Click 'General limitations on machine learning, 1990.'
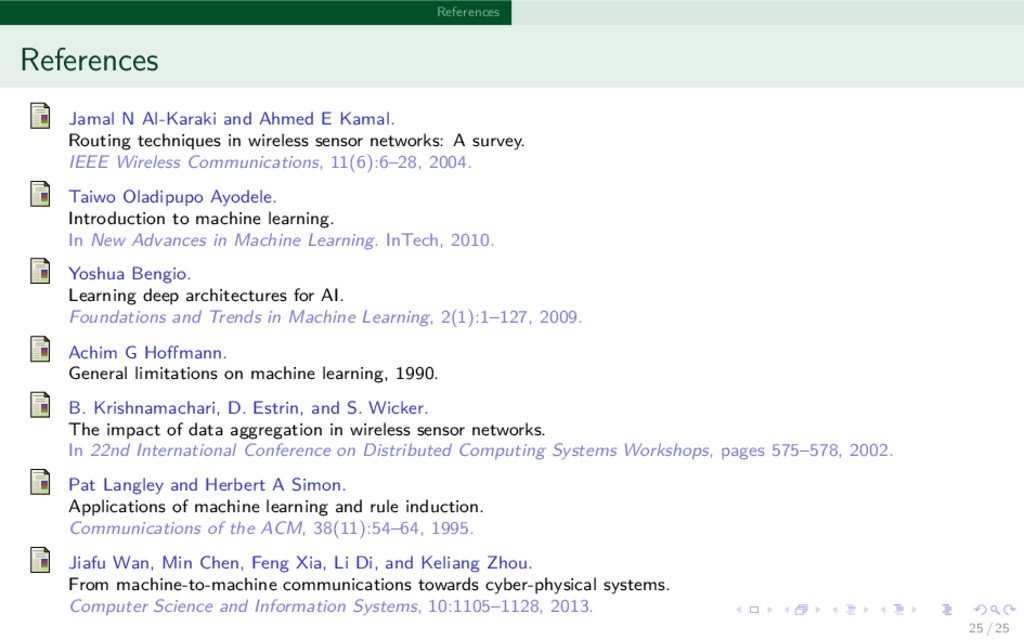Screen dimensions: 1024x640 (253, 374)
